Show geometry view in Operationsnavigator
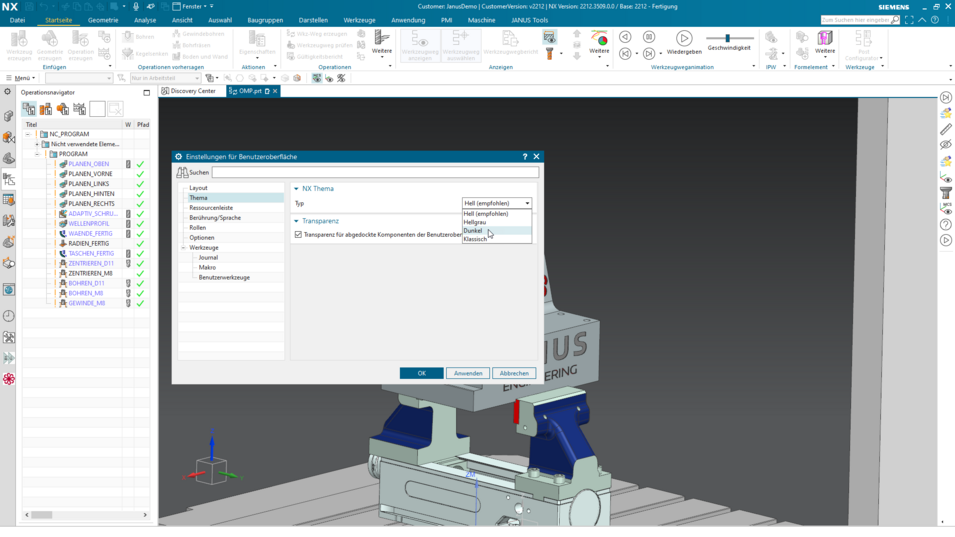Viewport: 955px width, 537px height. click(63, 109)
